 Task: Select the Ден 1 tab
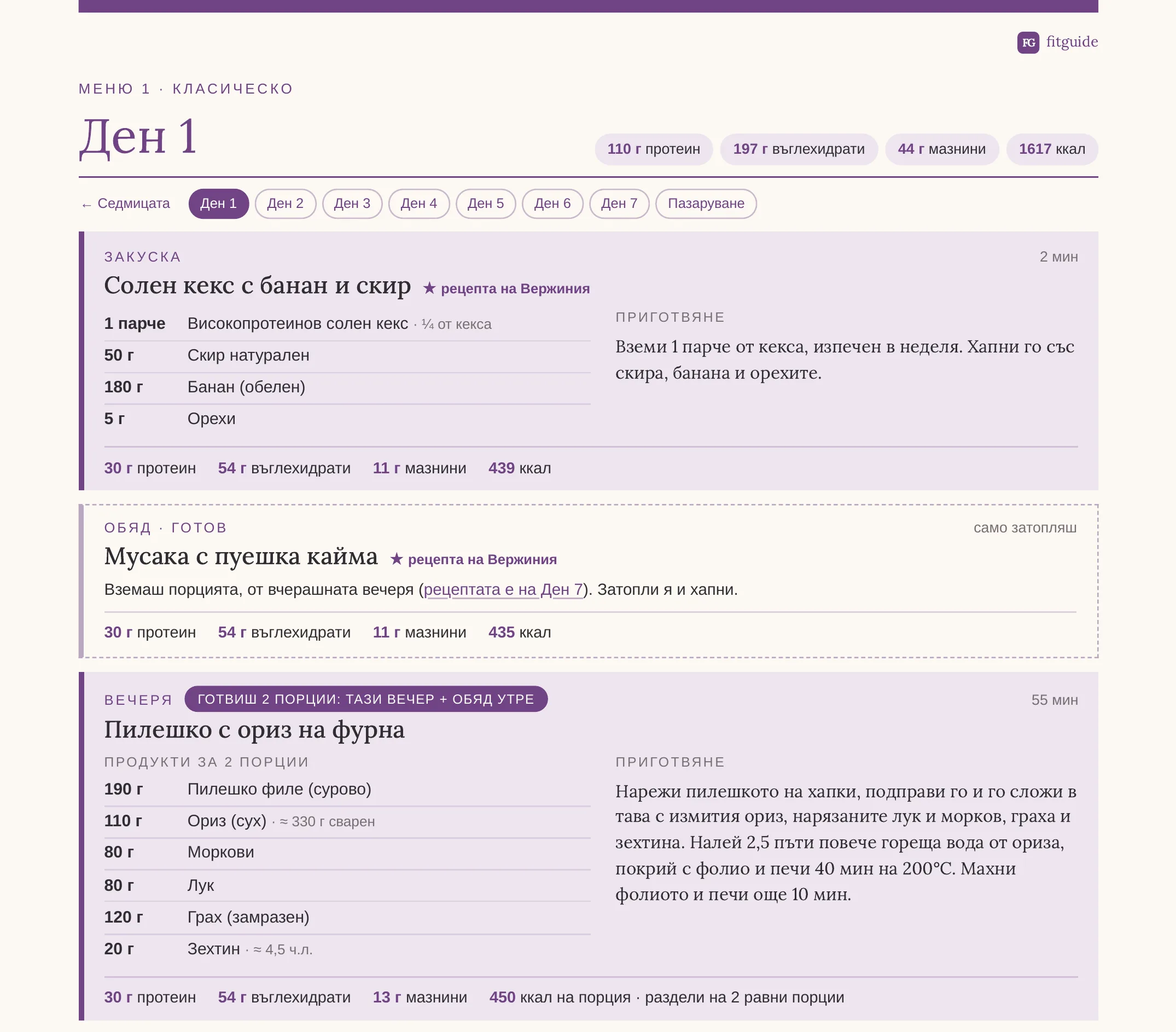coord(219,204)
